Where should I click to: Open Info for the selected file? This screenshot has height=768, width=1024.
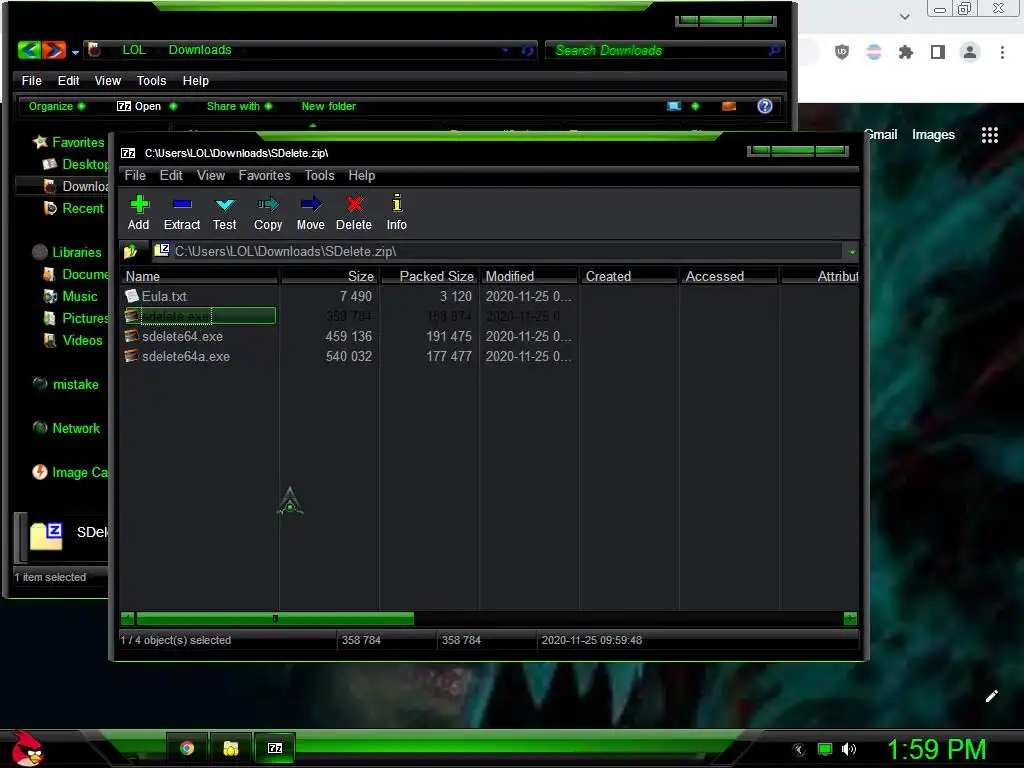(x=396, y=213)
